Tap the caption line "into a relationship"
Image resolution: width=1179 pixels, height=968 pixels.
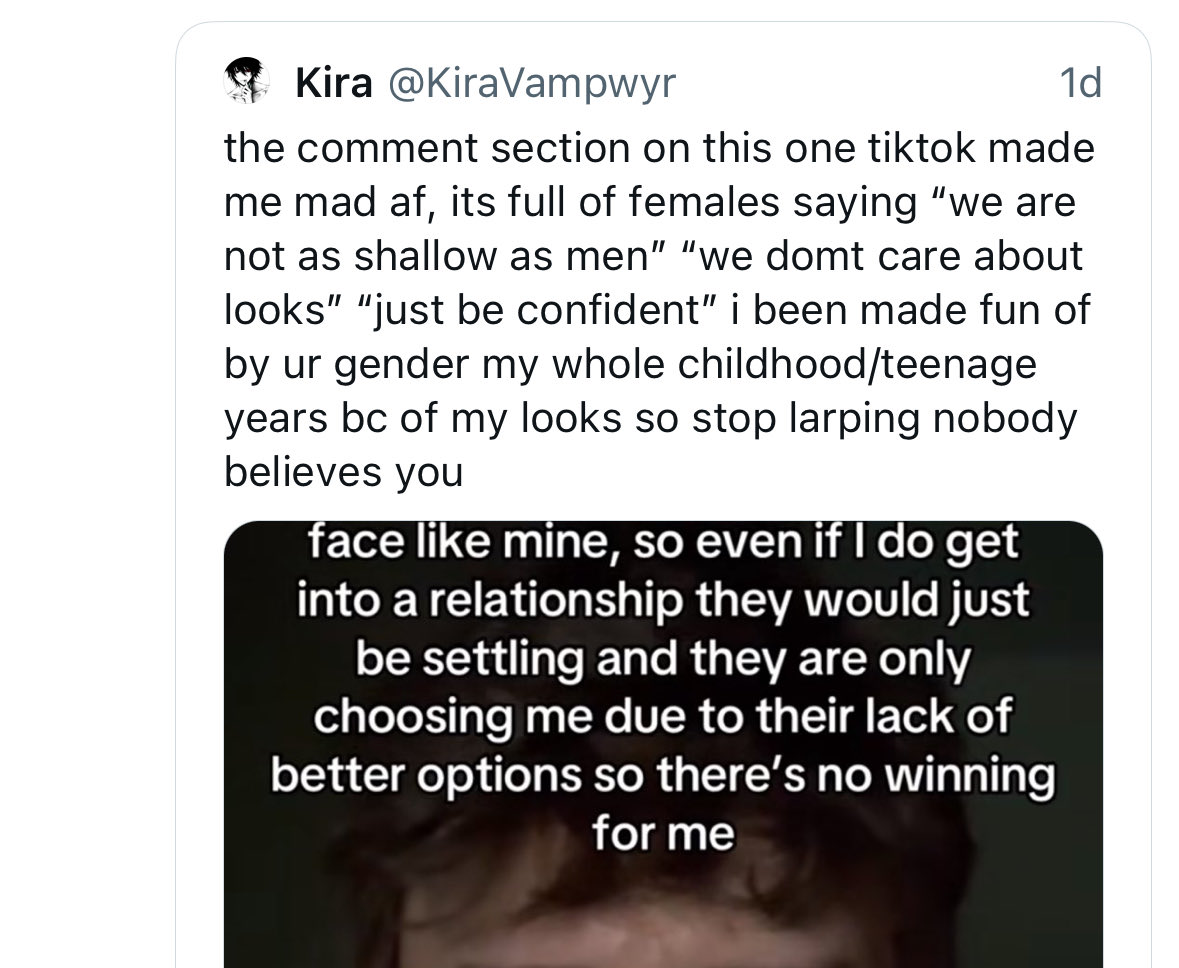pyautogui.click(x=663, y=600)
